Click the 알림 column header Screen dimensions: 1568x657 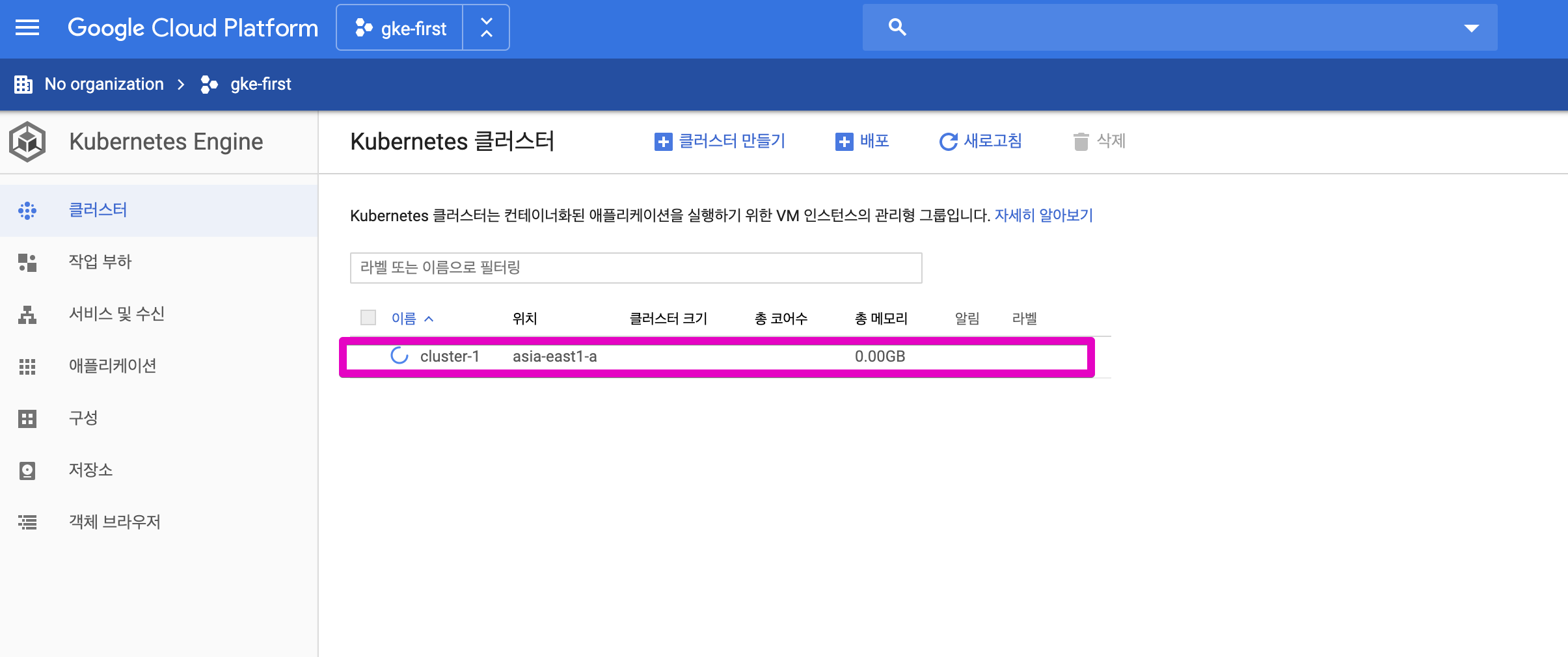tap(967, 319)
